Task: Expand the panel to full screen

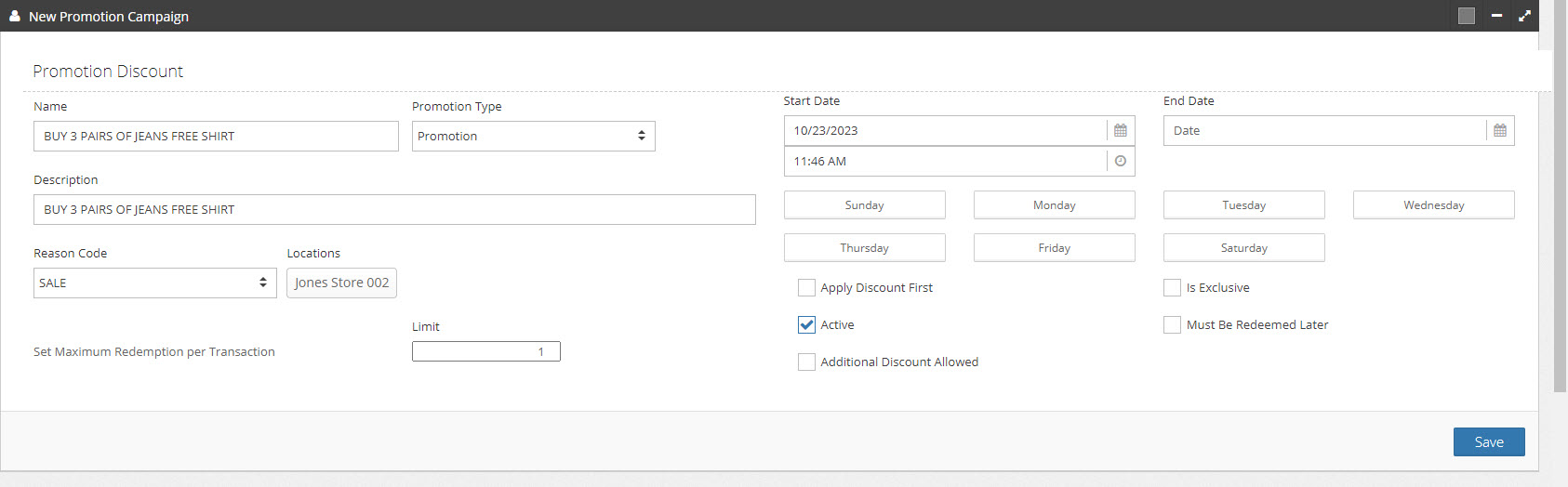Action: [x=1524, y=16]
